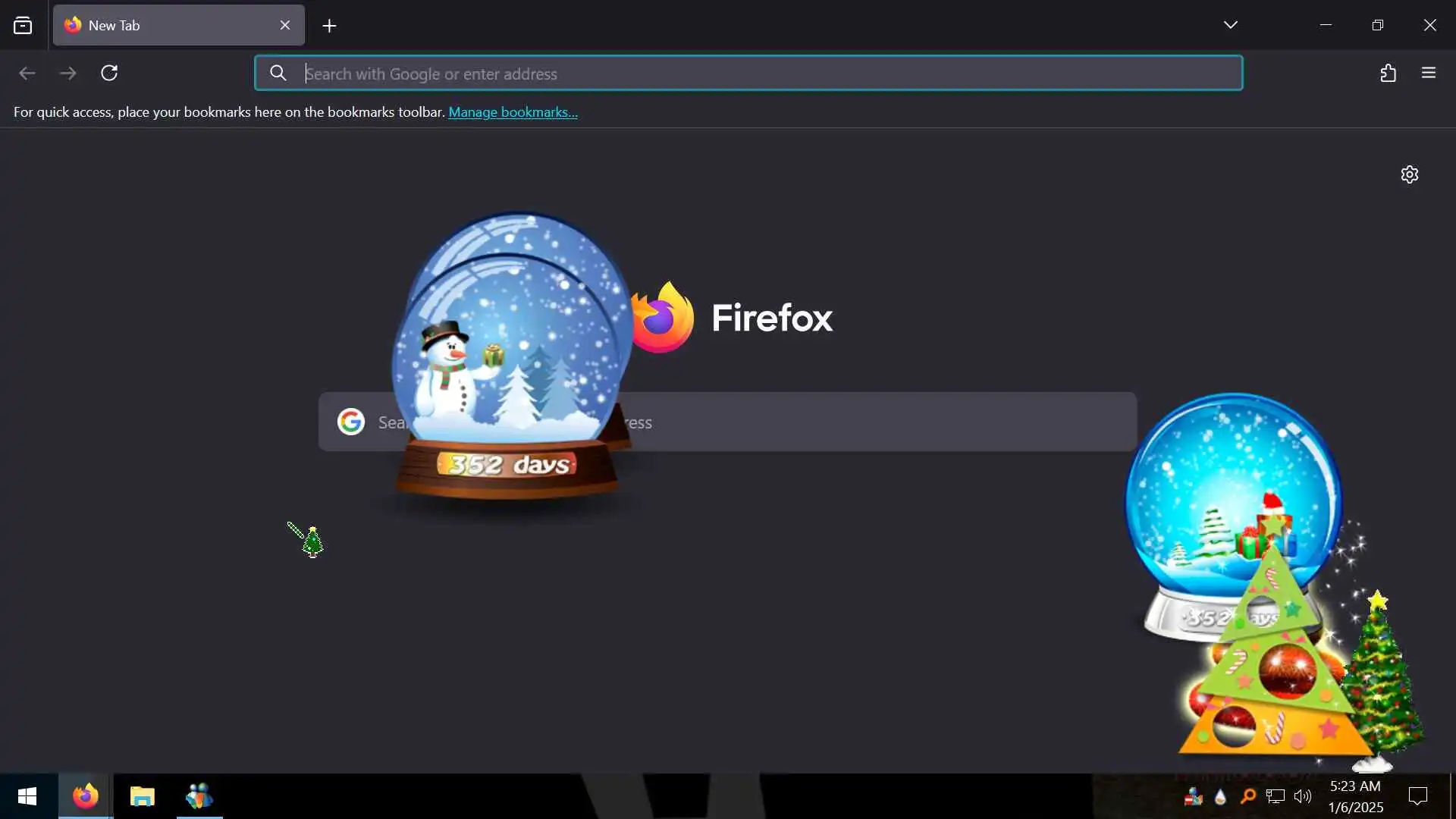Open a new tab with plus button
The image size is (1456, 819).
(329, 26)
